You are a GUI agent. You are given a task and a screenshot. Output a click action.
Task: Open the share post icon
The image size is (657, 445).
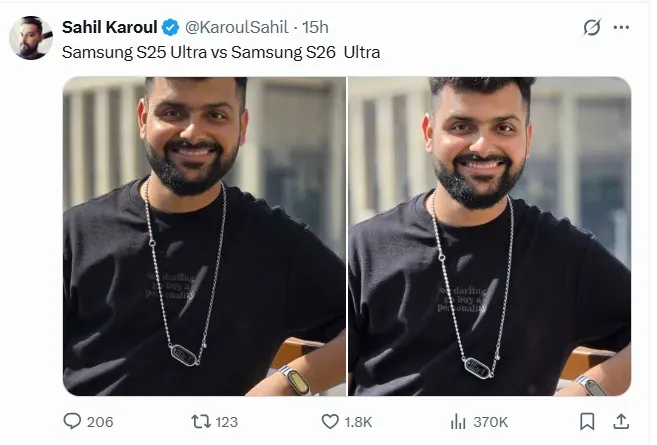click(x=620, y=421)
